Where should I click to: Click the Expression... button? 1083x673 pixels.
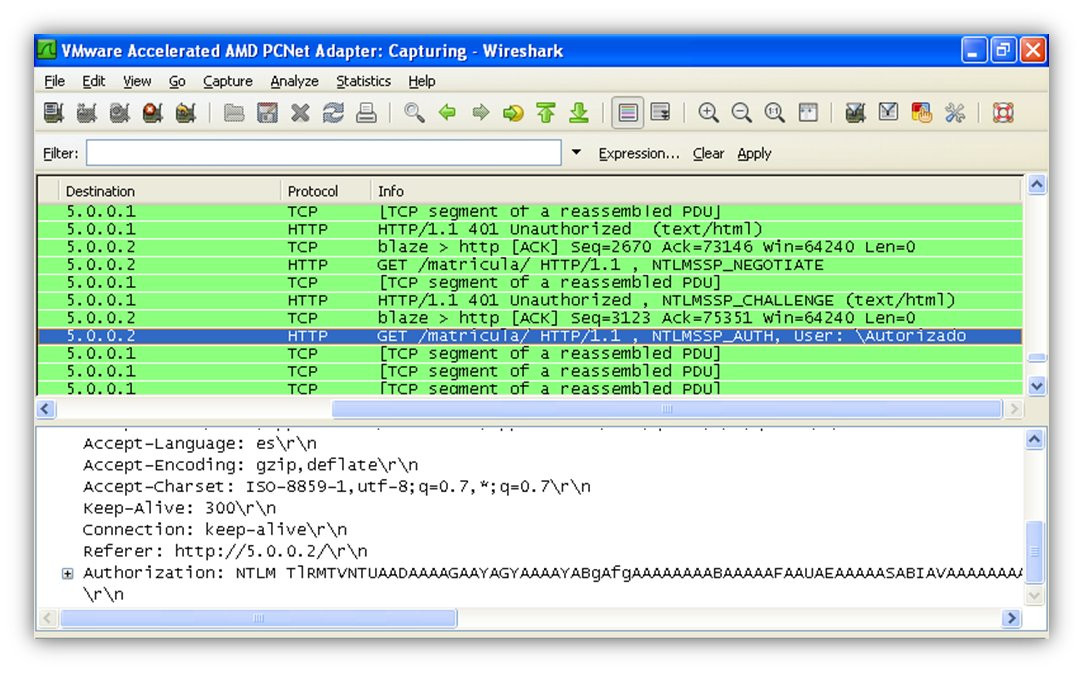coord(639,153)
